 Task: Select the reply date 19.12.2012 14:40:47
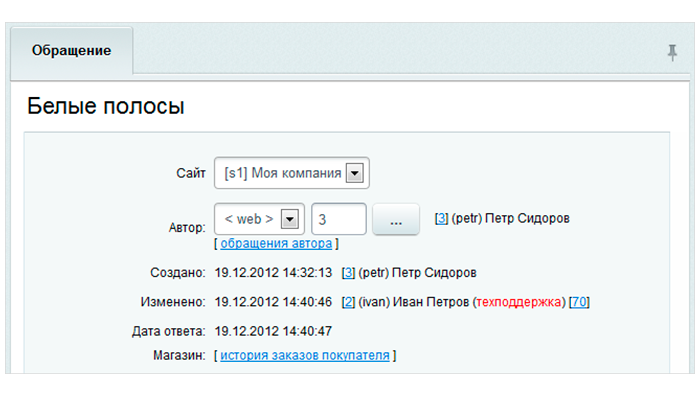click(273, 331)
